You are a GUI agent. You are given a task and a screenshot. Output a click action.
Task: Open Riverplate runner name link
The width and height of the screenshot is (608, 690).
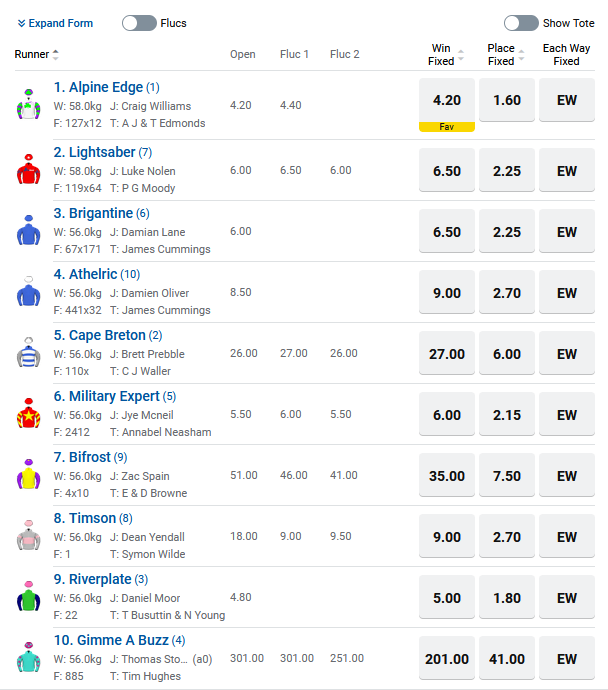pos(100,579)
